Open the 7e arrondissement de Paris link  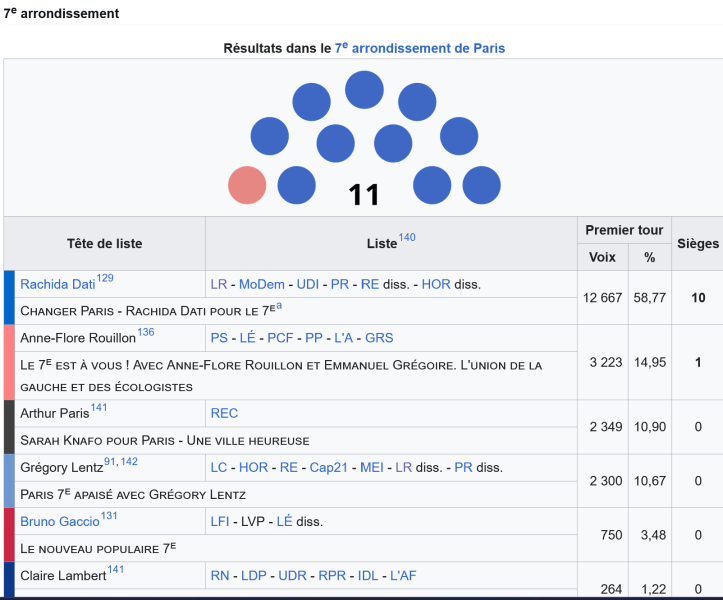tap(420, 48)
